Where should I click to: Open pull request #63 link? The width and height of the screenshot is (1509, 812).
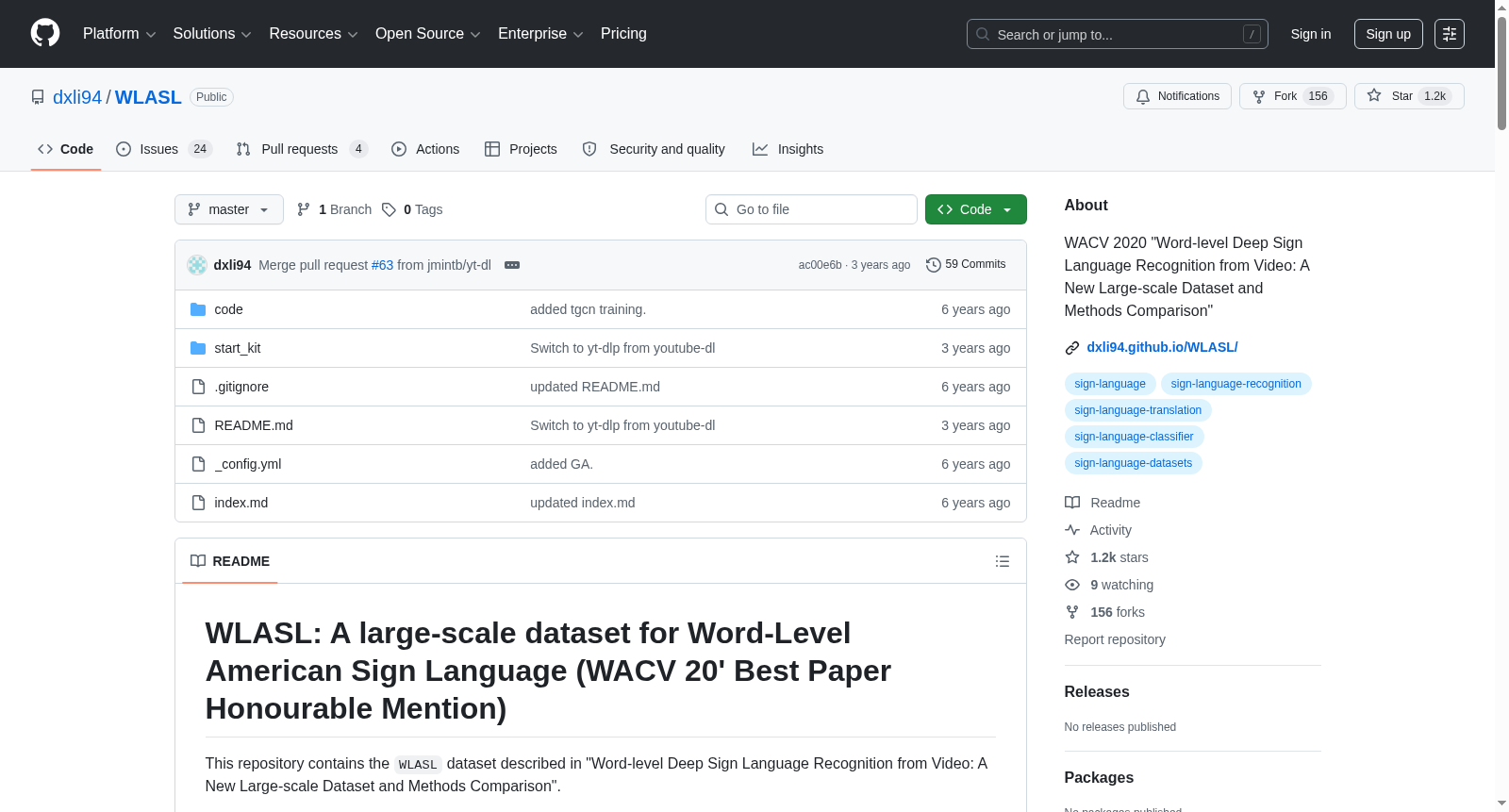(x=382, y=265)
